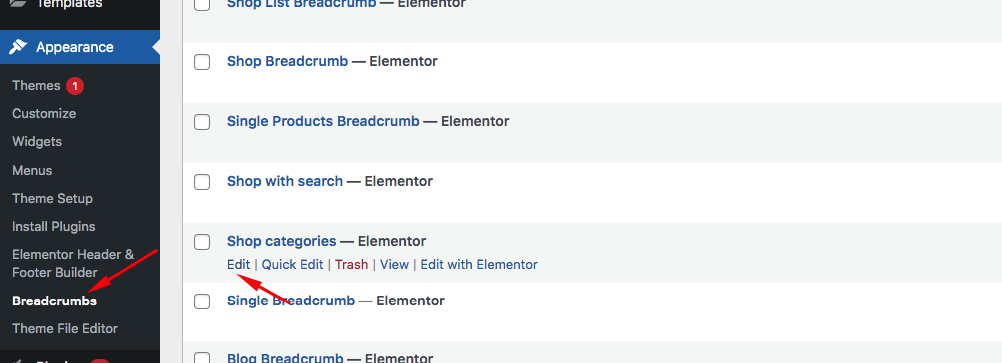Open the Themes submenu item

pyautogui.click(x=36, y=86)
